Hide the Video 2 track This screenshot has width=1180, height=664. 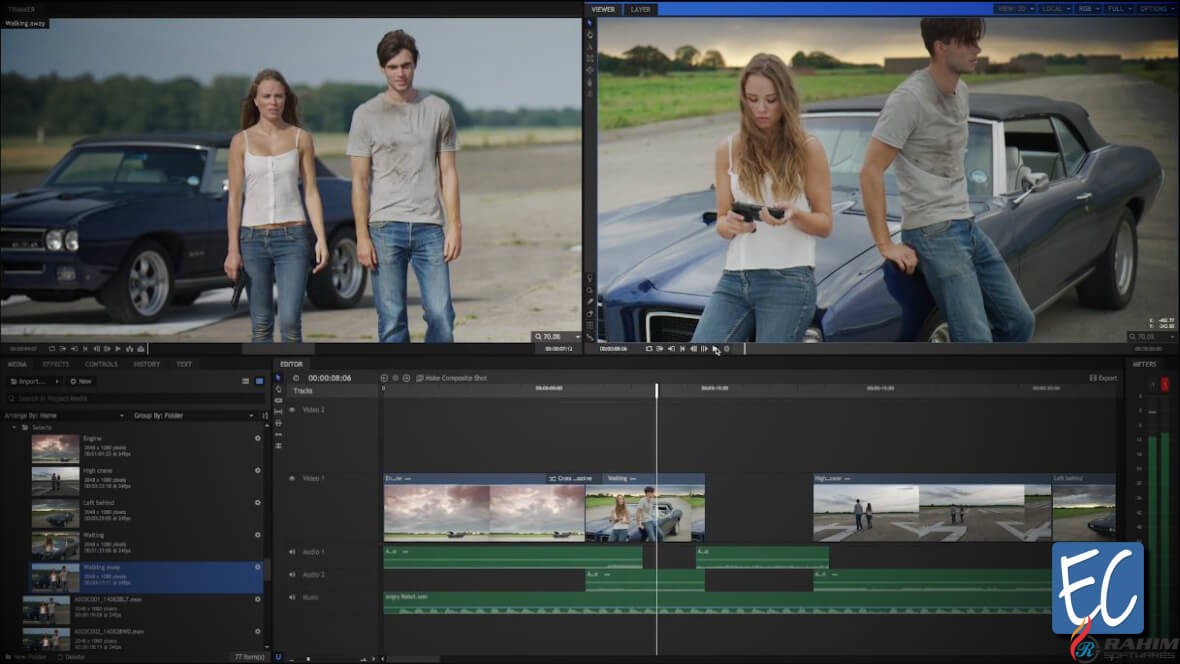pos(292,410)
